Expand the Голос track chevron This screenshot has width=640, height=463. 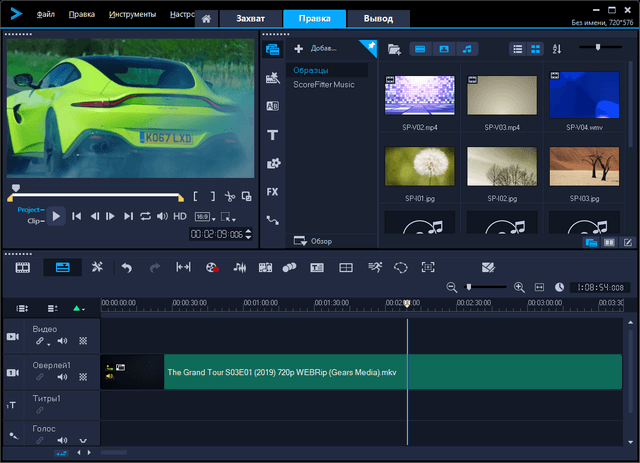[83, 440]
